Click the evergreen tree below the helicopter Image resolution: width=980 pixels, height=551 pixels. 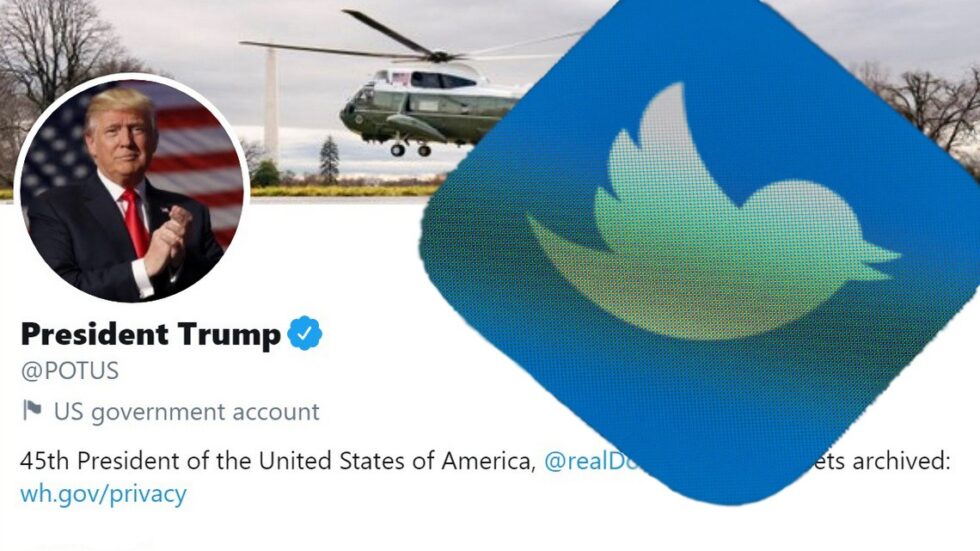tap(329, 159)
